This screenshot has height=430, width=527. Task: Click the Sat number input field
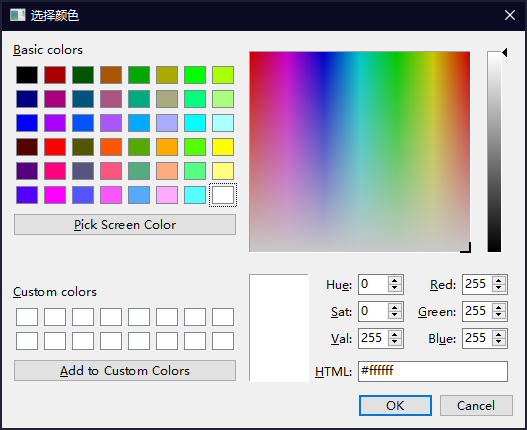point(373,311)
